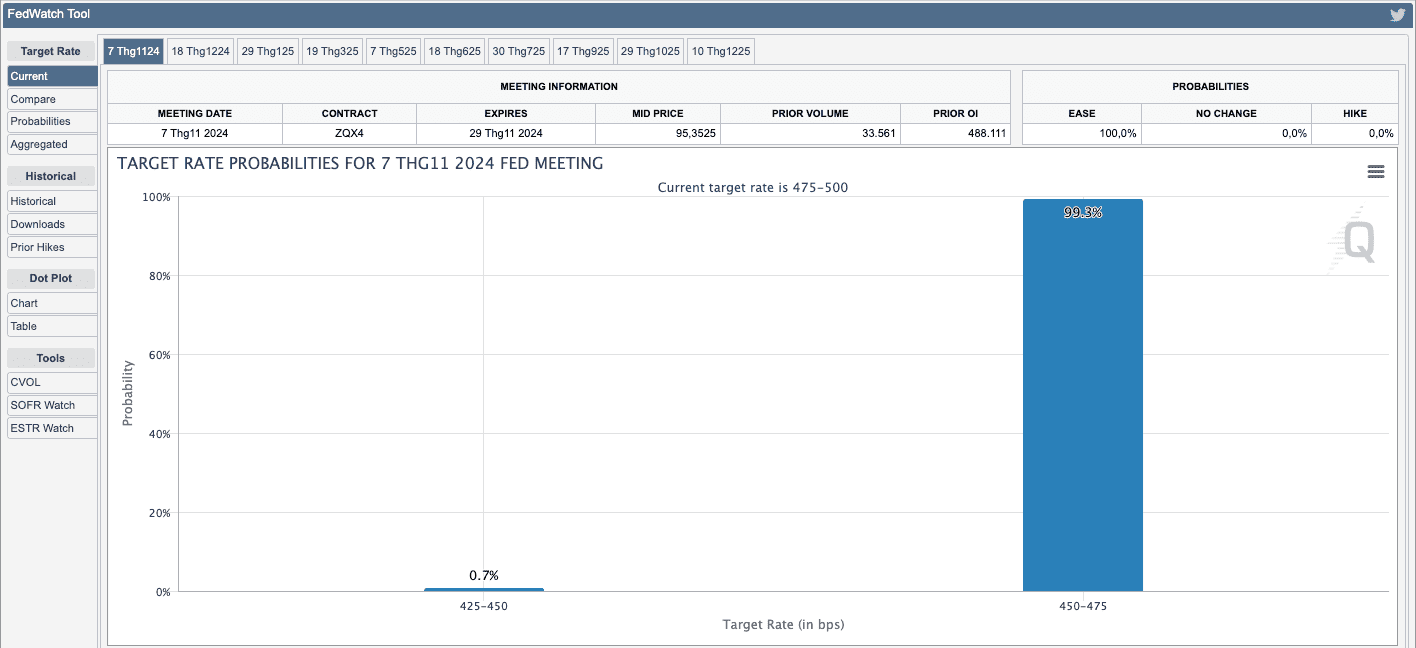The image size is (1416, 648).
Task: Select the 10 Thg1225 meeting tab
Action: pos(720,51)
